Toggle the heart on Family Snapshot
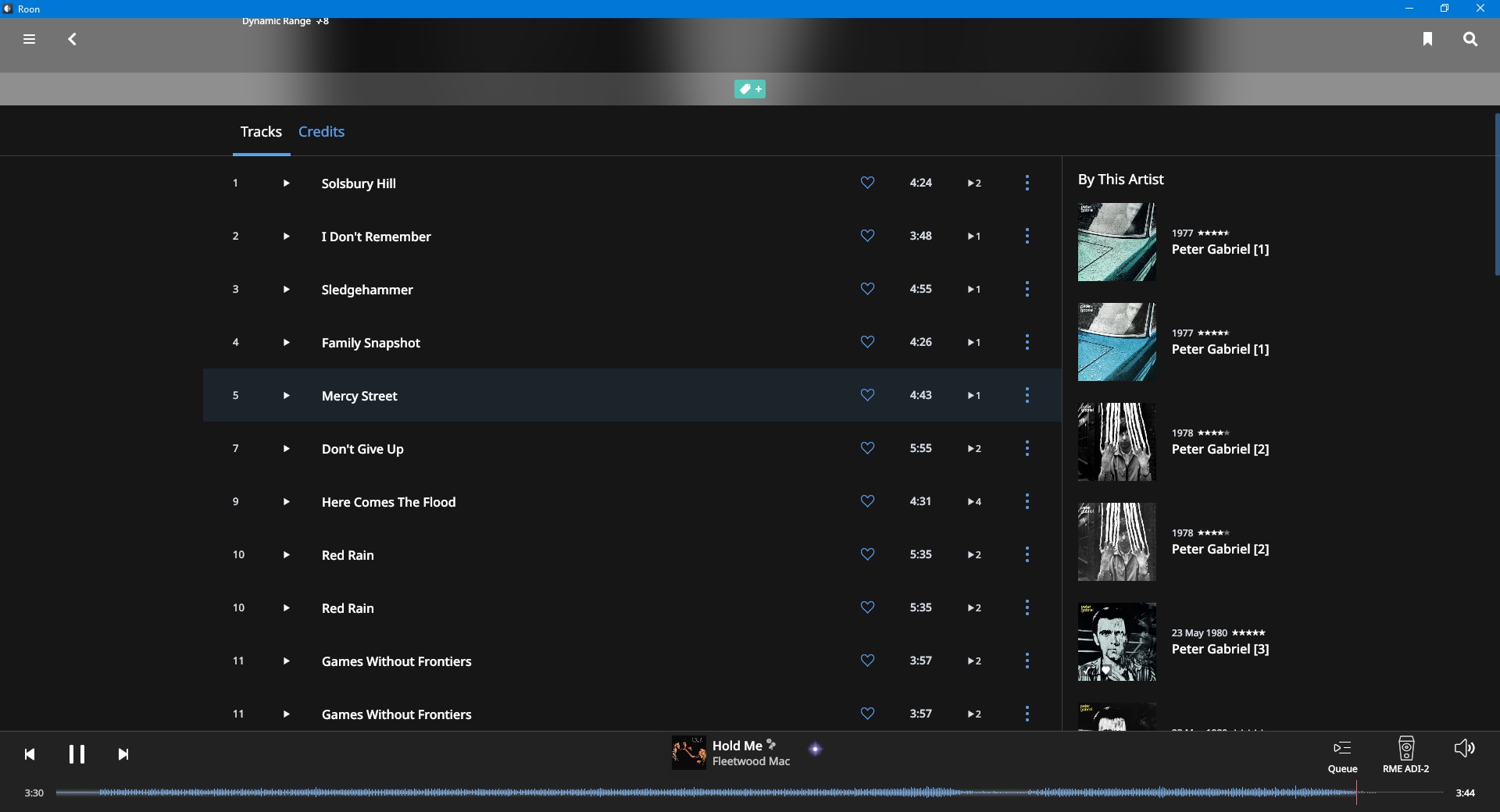This screenshot has height=812, width=1500. coord(867,342)
